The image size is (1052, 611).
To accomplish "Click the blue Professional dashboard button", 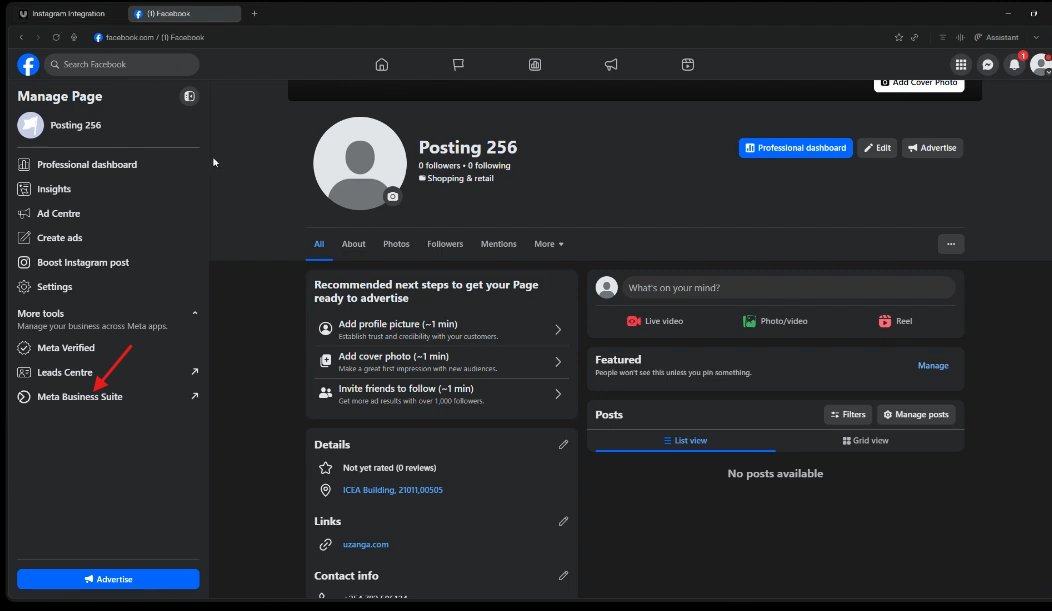I will click(796, 148).
